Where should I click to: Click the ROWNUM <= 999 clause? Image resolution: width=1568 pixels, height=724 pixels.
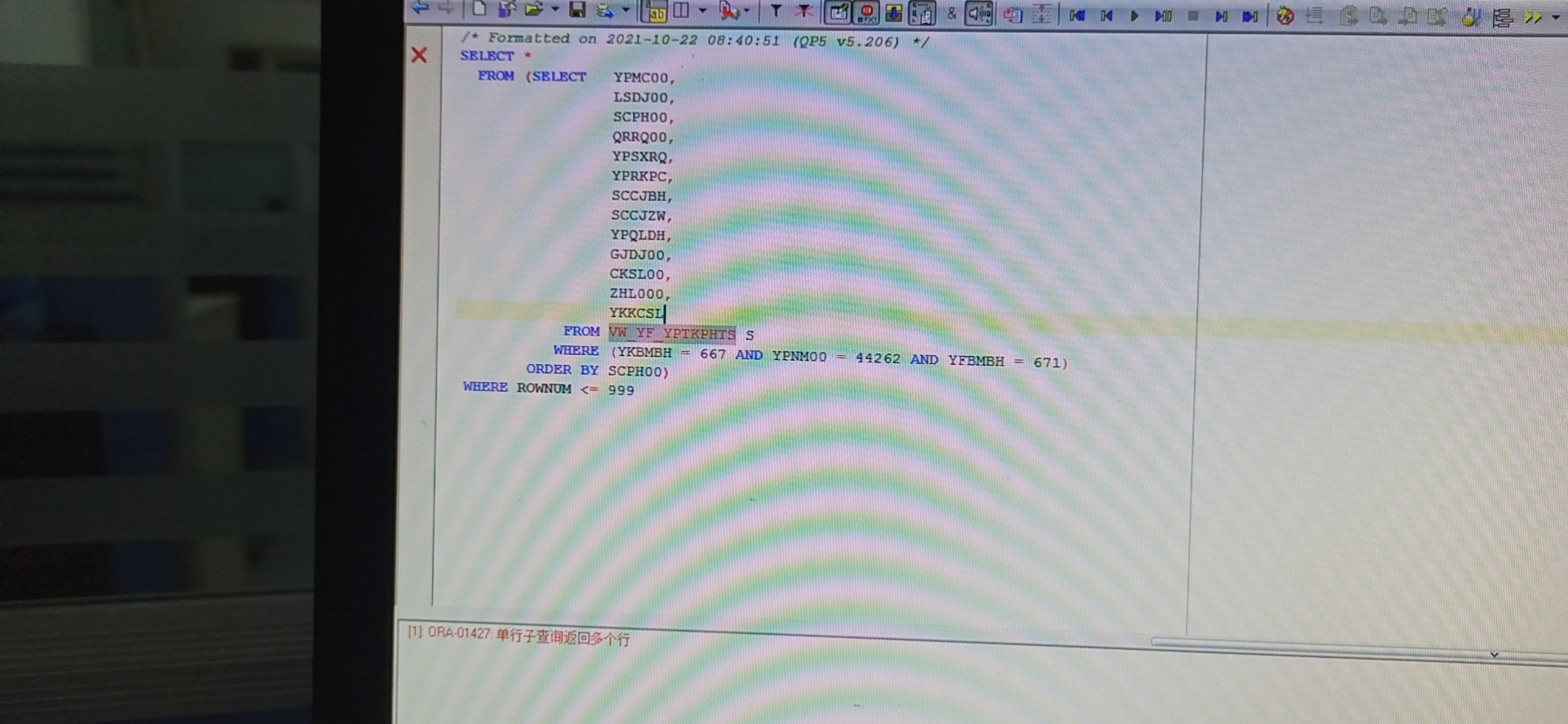tap(575, 389)
